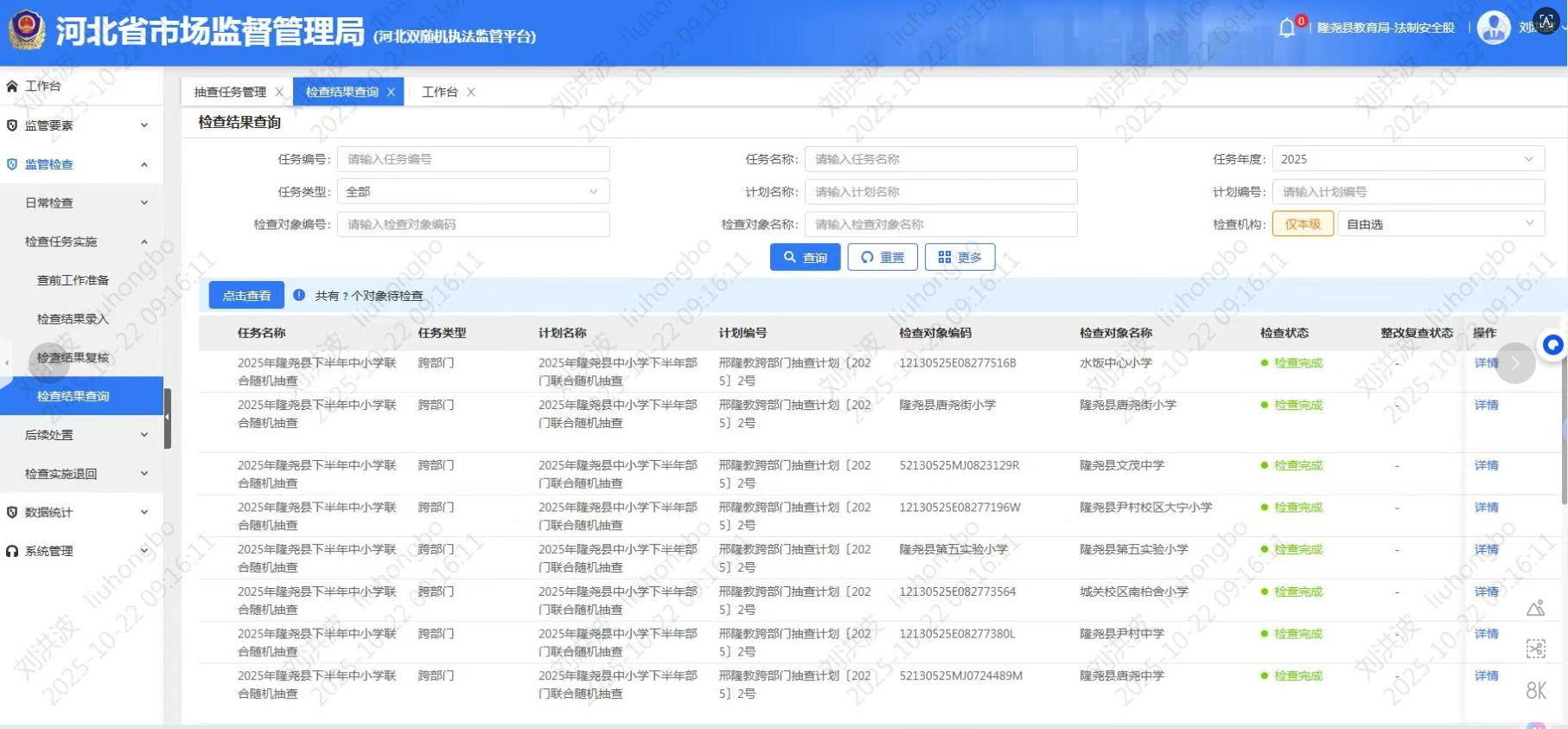Click the gray right-arrow circle button

click(x=1515, y=363)
